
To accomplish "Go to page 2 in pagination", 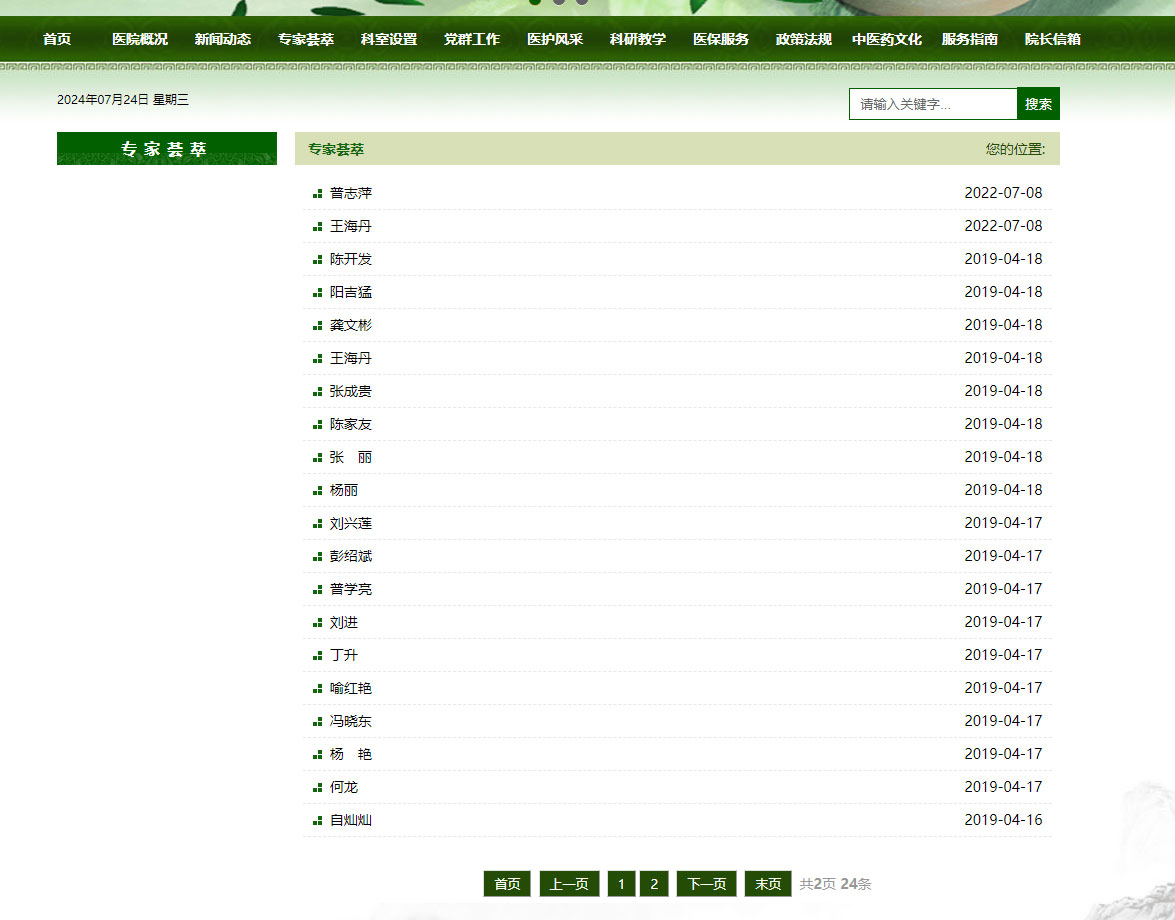I will pyautogui.click(x=654, y=884).
